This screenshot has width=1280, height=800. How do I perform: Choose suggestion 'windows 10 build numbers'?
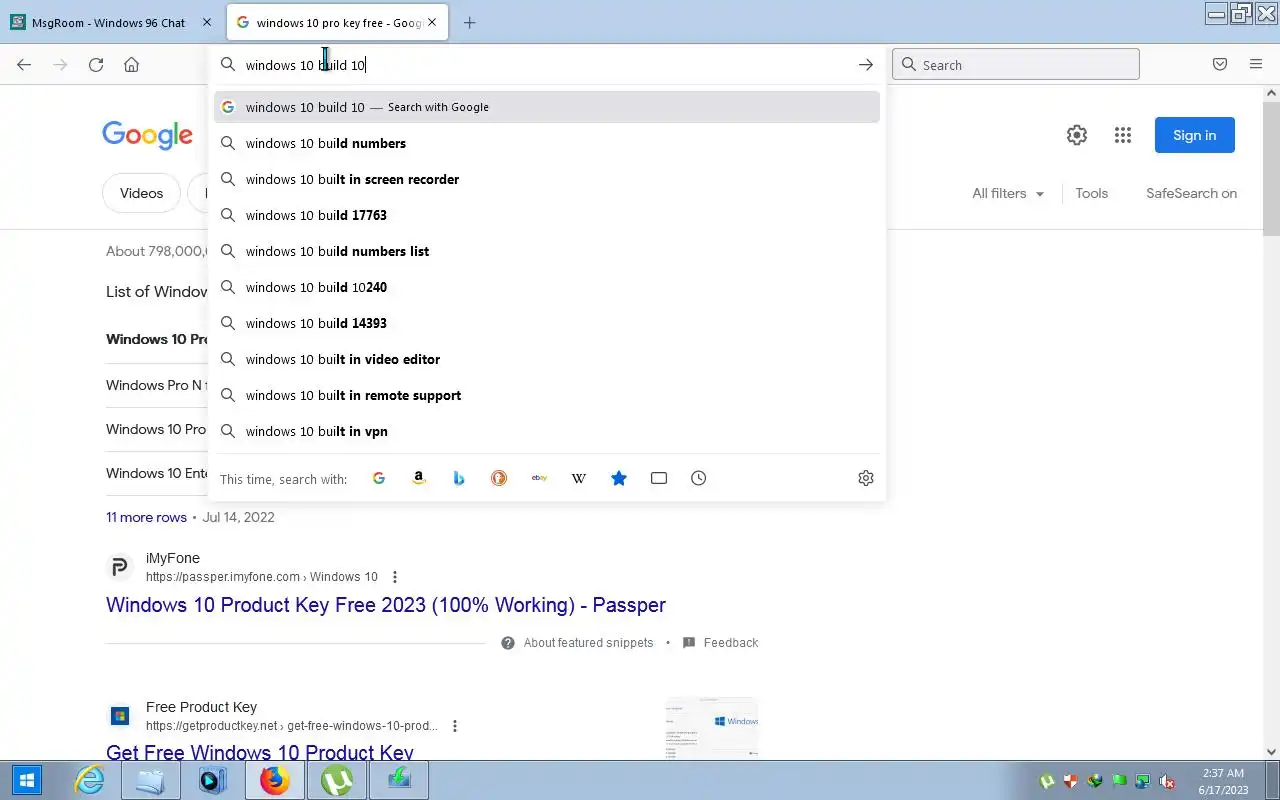[x=547, y=143]
